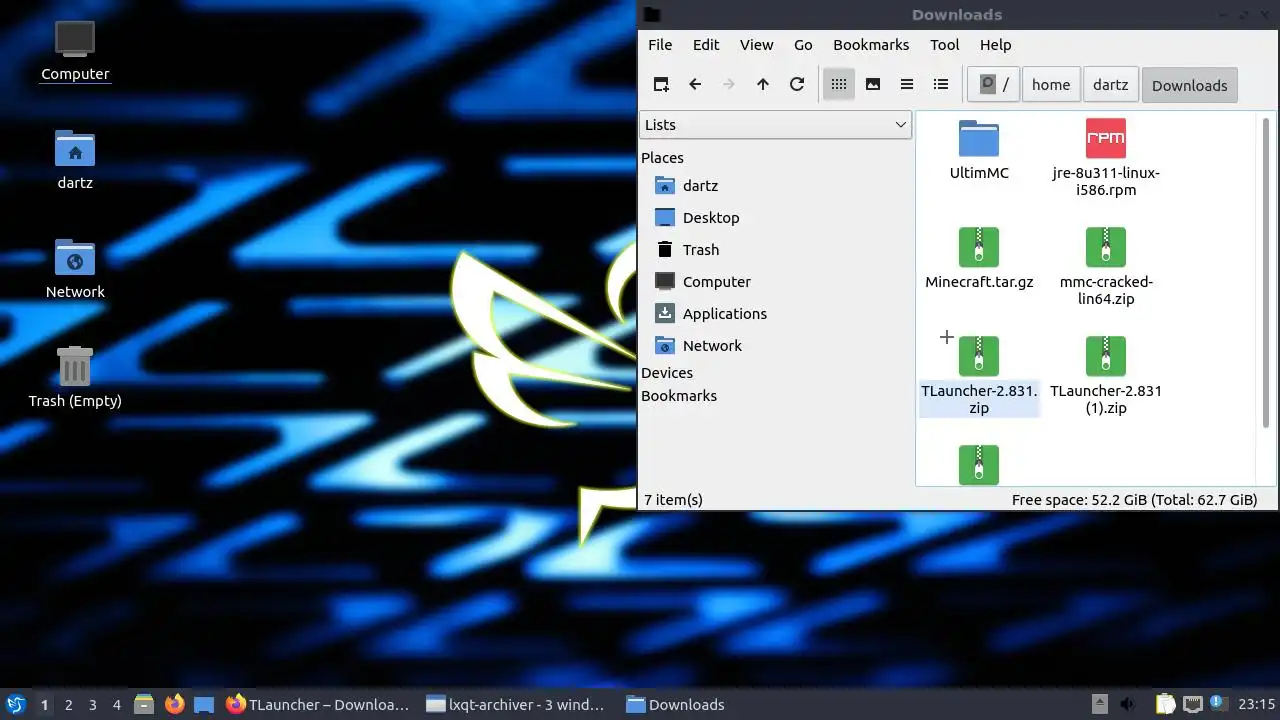Switch to icon view mode
This screenshot has height=720, width=1280.
point(839,85)
